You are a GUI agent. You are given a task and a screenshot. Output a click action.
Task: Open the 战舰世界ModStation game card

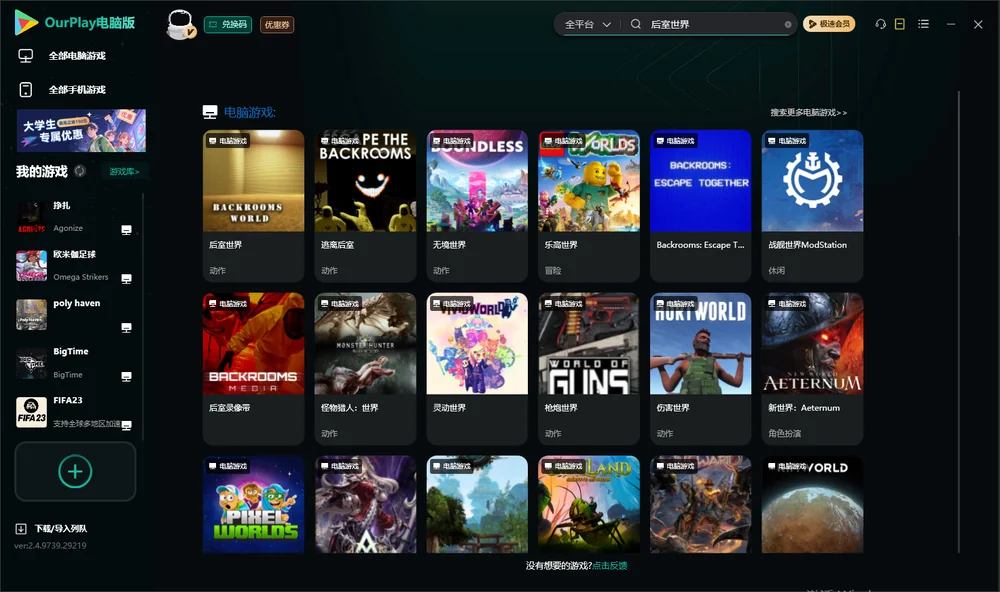click(812, 205)
